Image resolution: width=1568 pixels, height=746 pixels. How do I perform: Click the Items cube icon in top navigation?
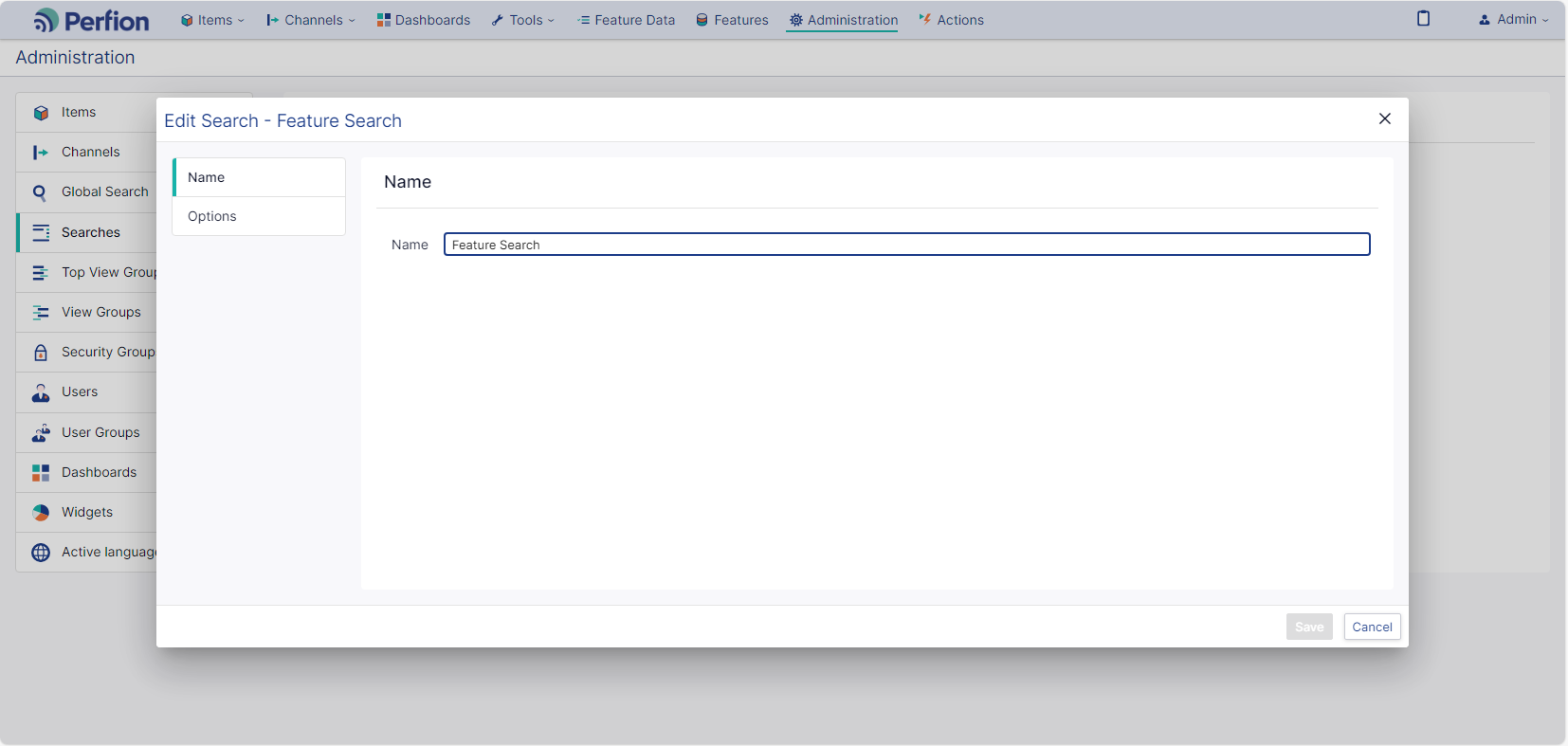tap(187, 20)
